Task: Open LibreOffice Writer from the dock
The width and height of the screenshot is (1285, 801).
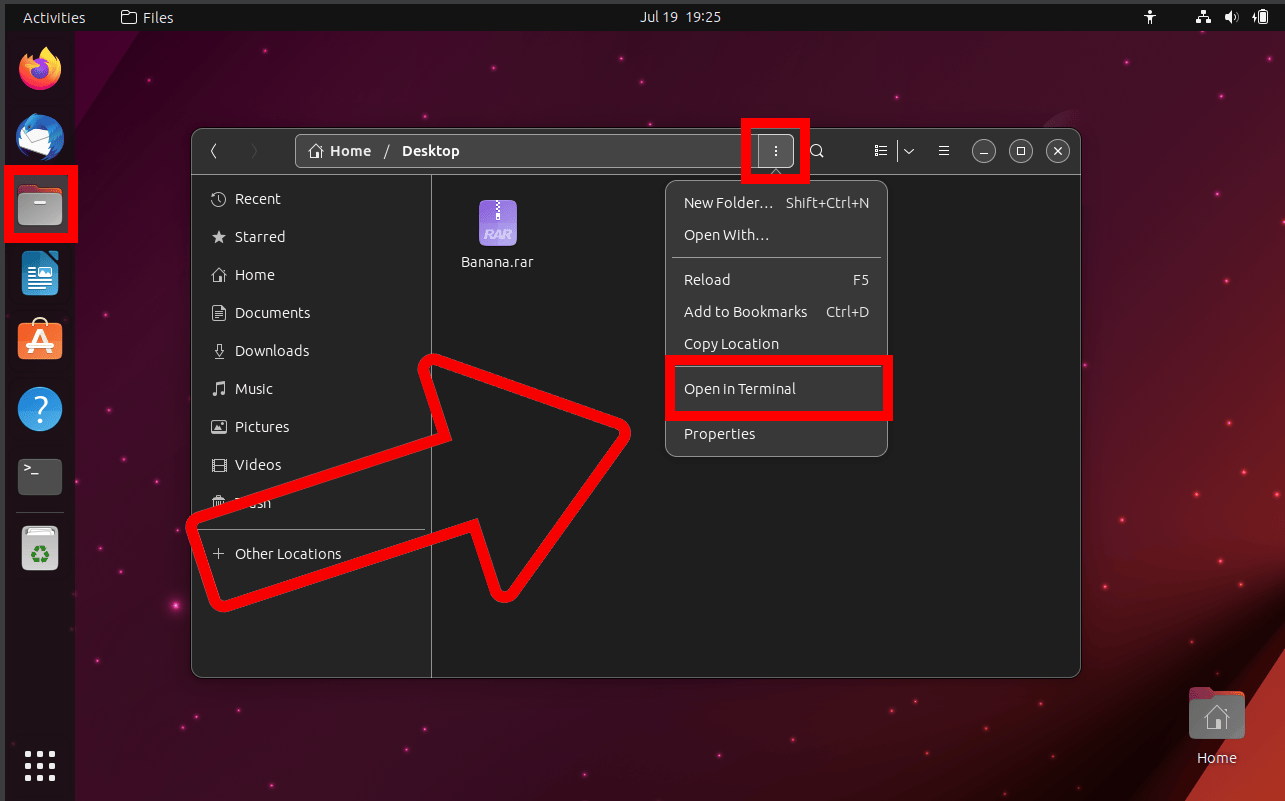Action: click(39, 273)
